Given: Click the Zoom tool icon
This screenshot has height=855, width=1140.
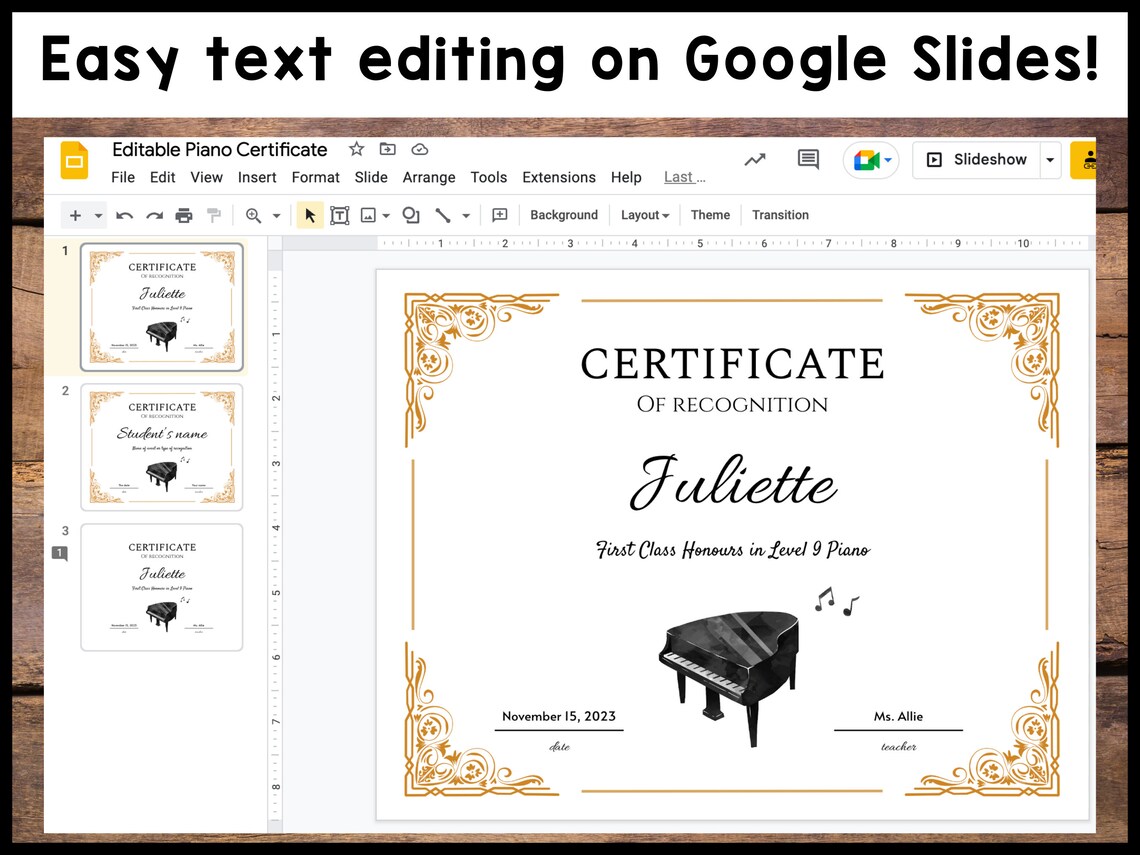Looking at the screenshot, I should coord(254,214).
